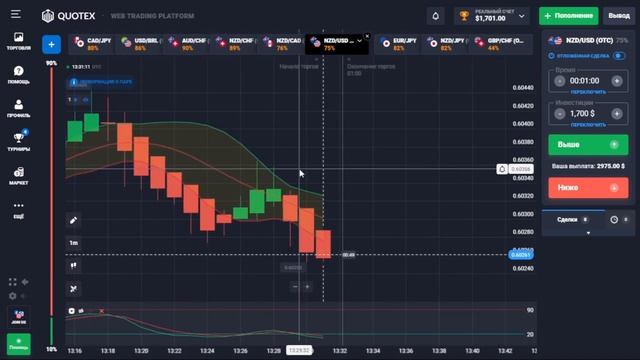This screenshot has height=360, width=640.
Task: Toggle fullscreen mode icon
Action: tap(13, 282)
